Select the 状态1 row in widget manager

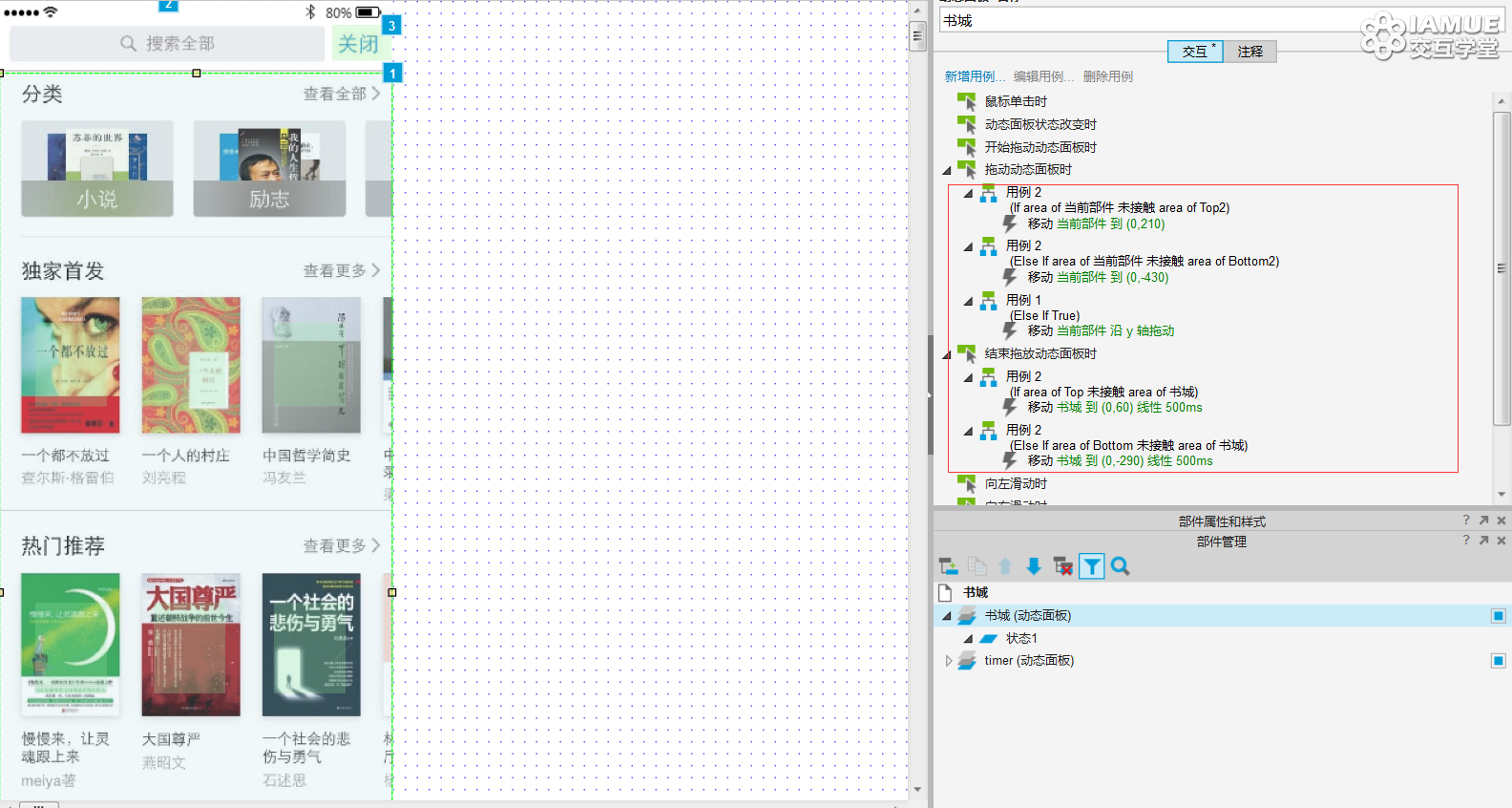click(1222, 639)
